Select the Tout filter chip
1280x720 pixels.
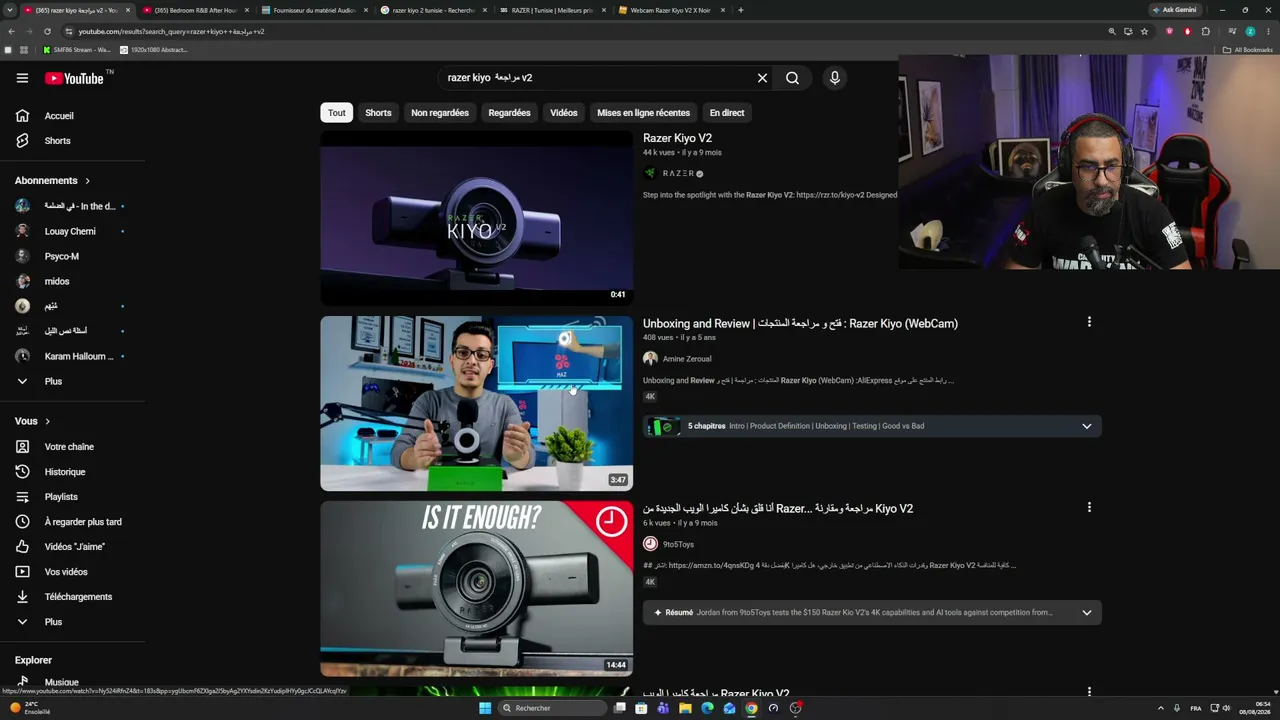click(337, 113)
